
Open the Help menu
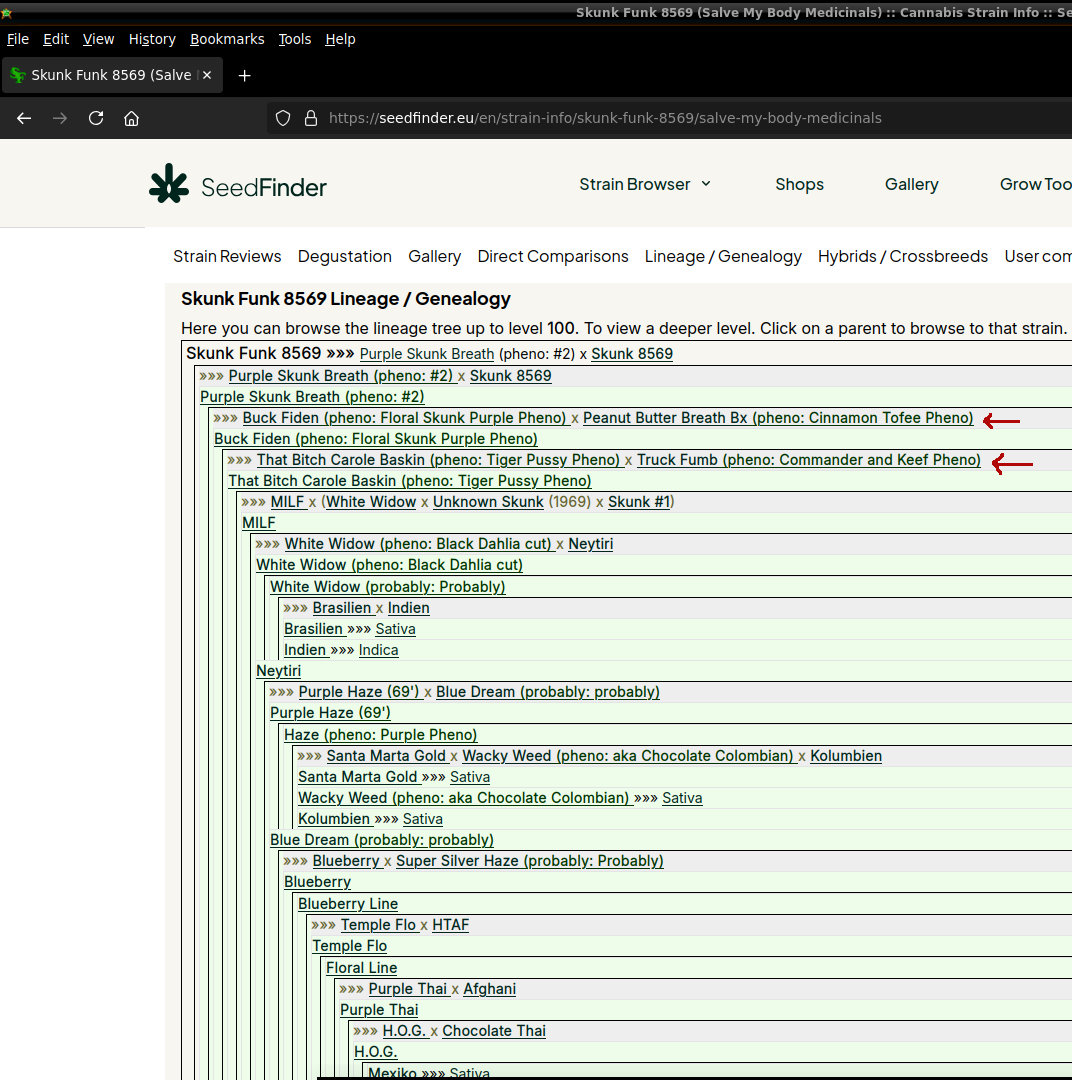(340, 39)
